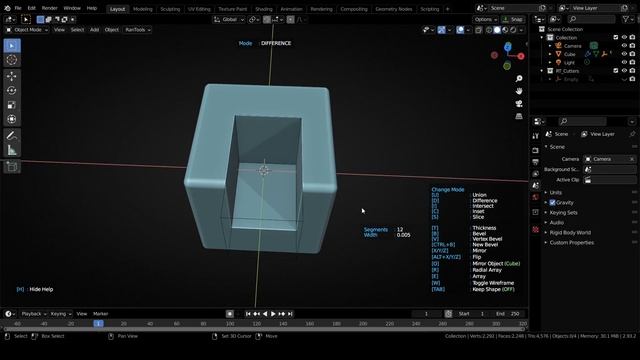
Task: Click the zoom magnifier viewport icon
Action: click(x=519, y=78)
